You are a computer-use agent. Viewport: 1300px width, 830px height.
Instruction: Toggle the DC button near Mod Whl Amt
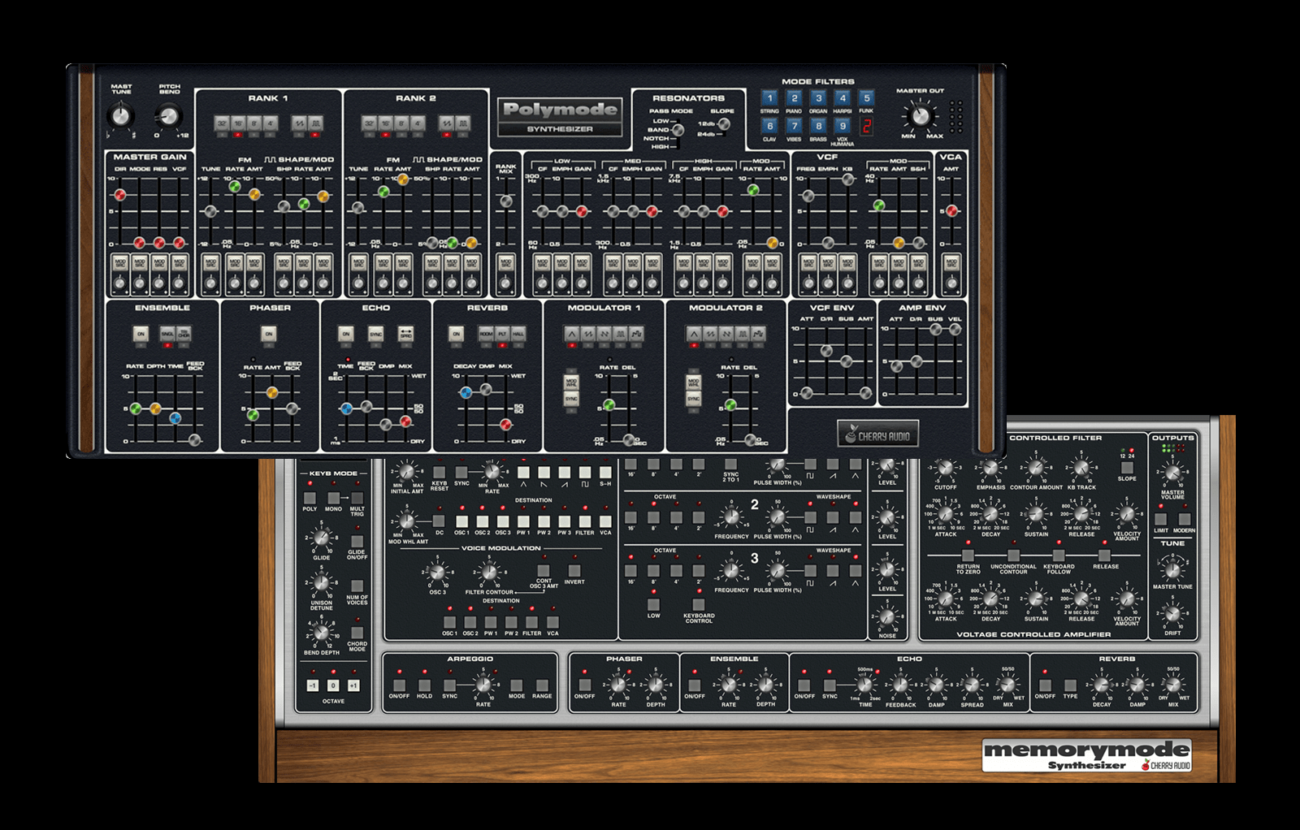click(439, 520)
